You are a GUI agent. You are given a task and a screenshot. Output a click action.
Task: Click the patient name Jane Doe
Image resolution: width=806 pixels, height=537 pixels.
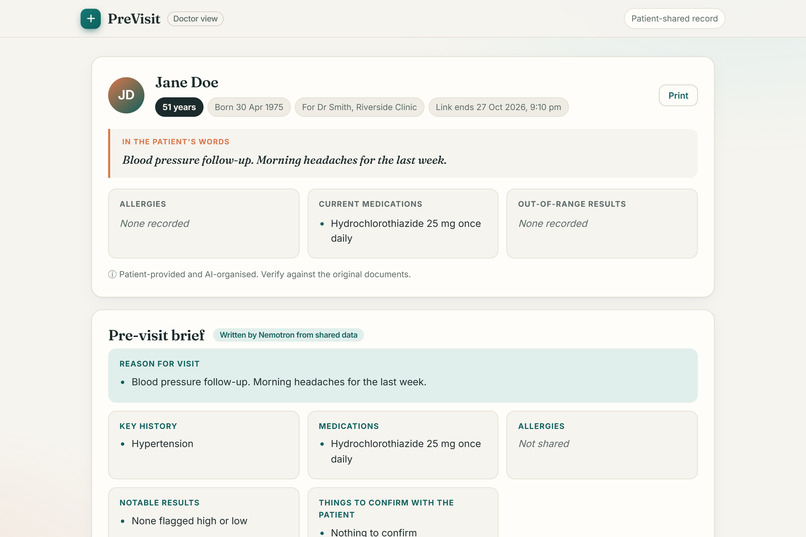point(187,82)
